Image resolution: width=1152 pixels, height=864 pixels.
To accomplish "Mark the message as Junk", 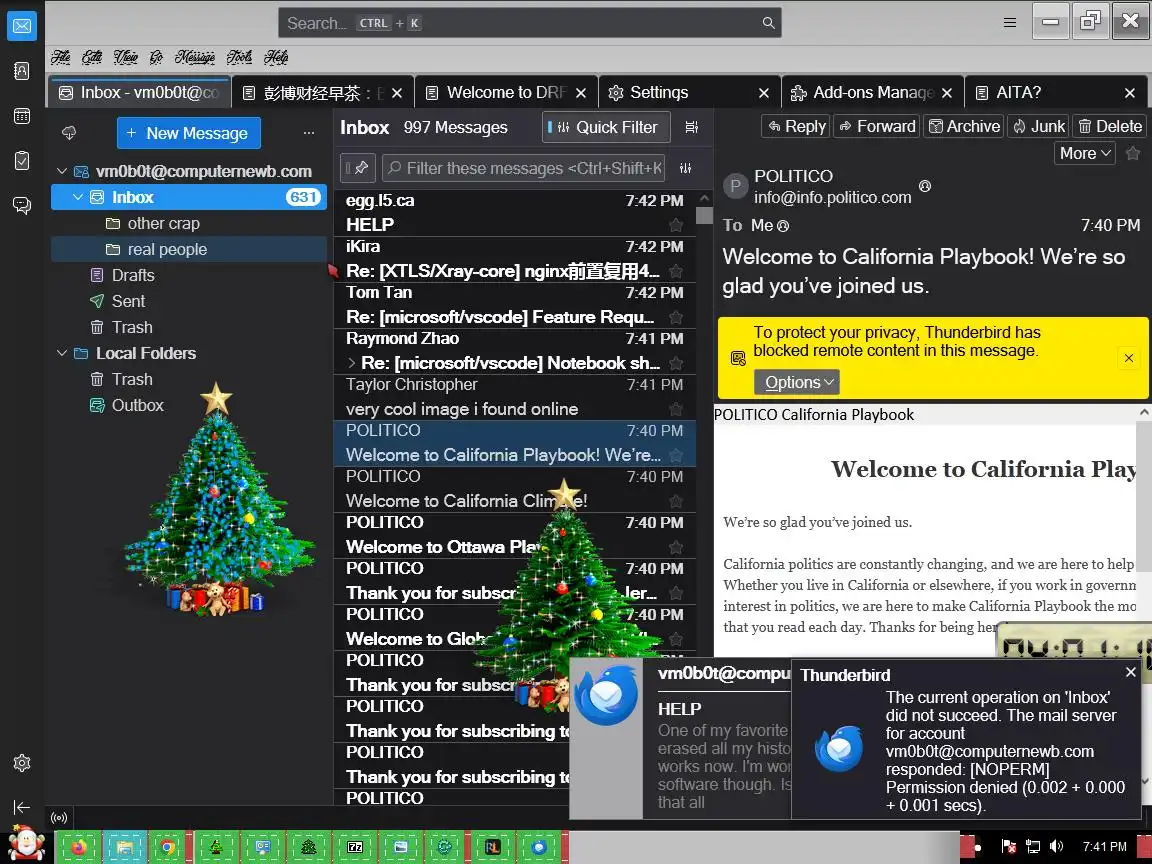I will tap(1038, 126).
